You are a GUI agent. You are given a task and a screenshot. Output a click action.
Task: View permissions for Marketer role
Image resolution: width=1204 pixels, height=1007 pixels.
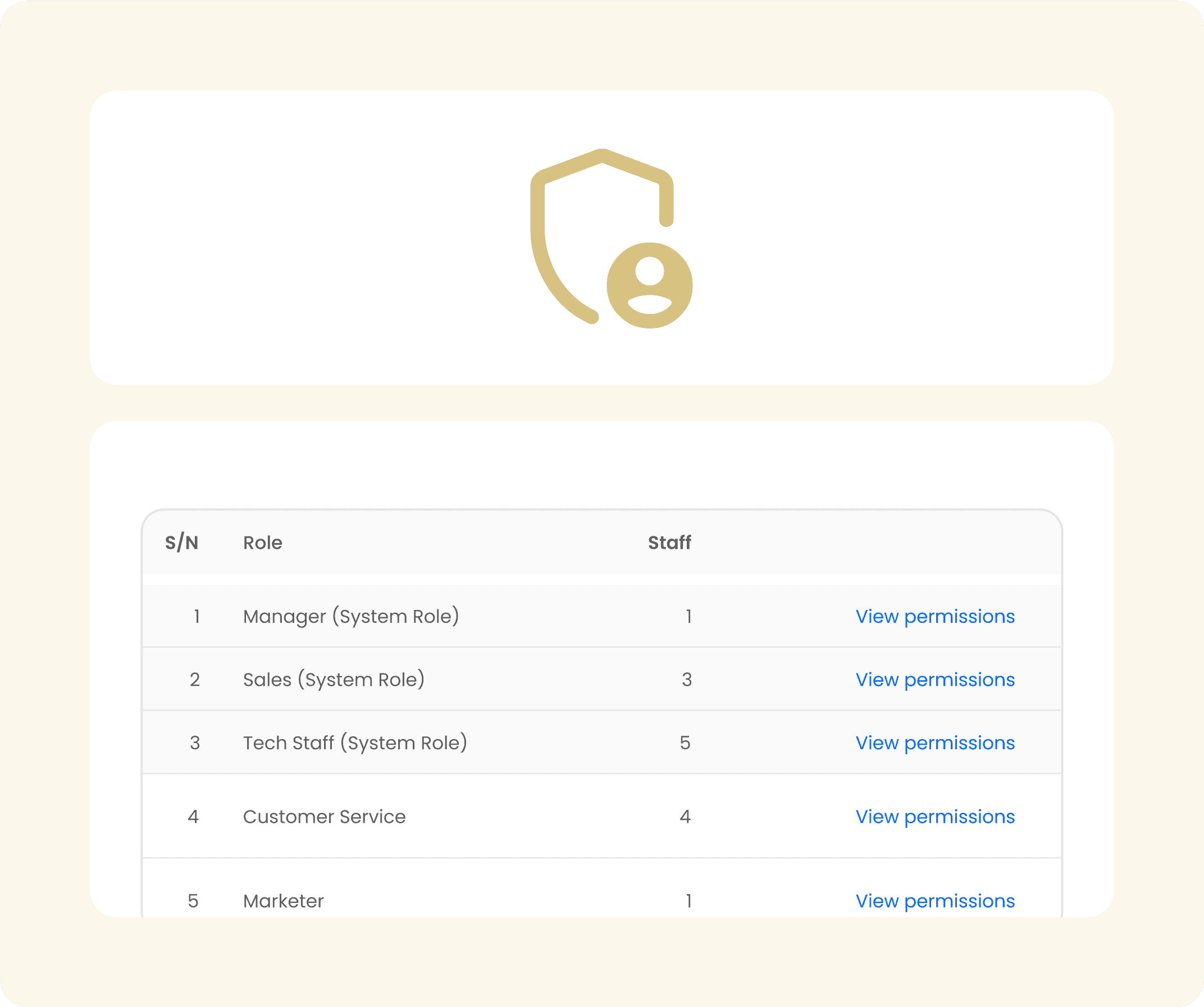pos(934,901)
